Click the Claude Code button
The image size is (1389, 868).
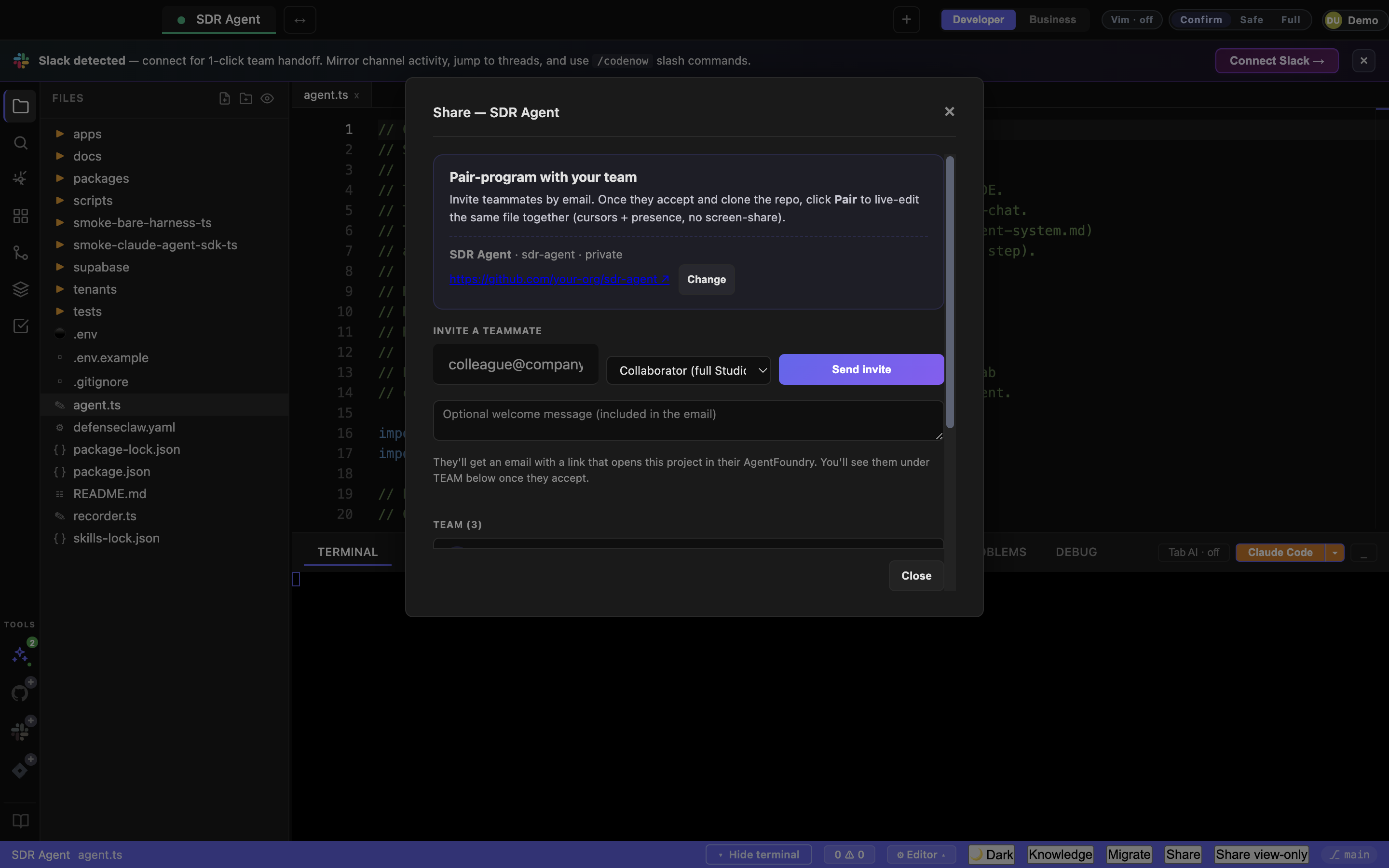tap(1280, 552)
